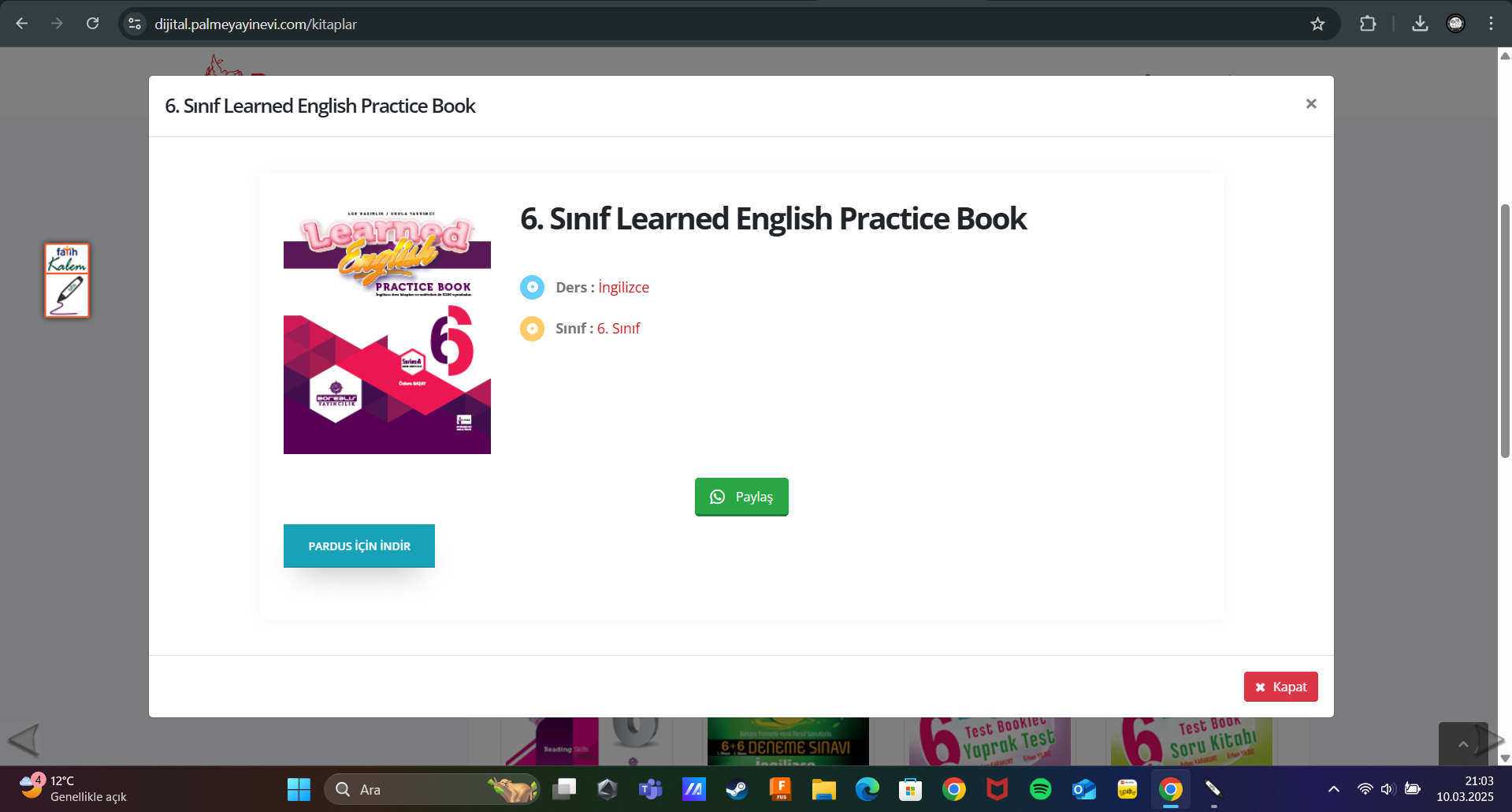Open the volume speaker tray icon
This screenshot has width=1512, height=812.
pyautogui.click(x=1388, y=789)
